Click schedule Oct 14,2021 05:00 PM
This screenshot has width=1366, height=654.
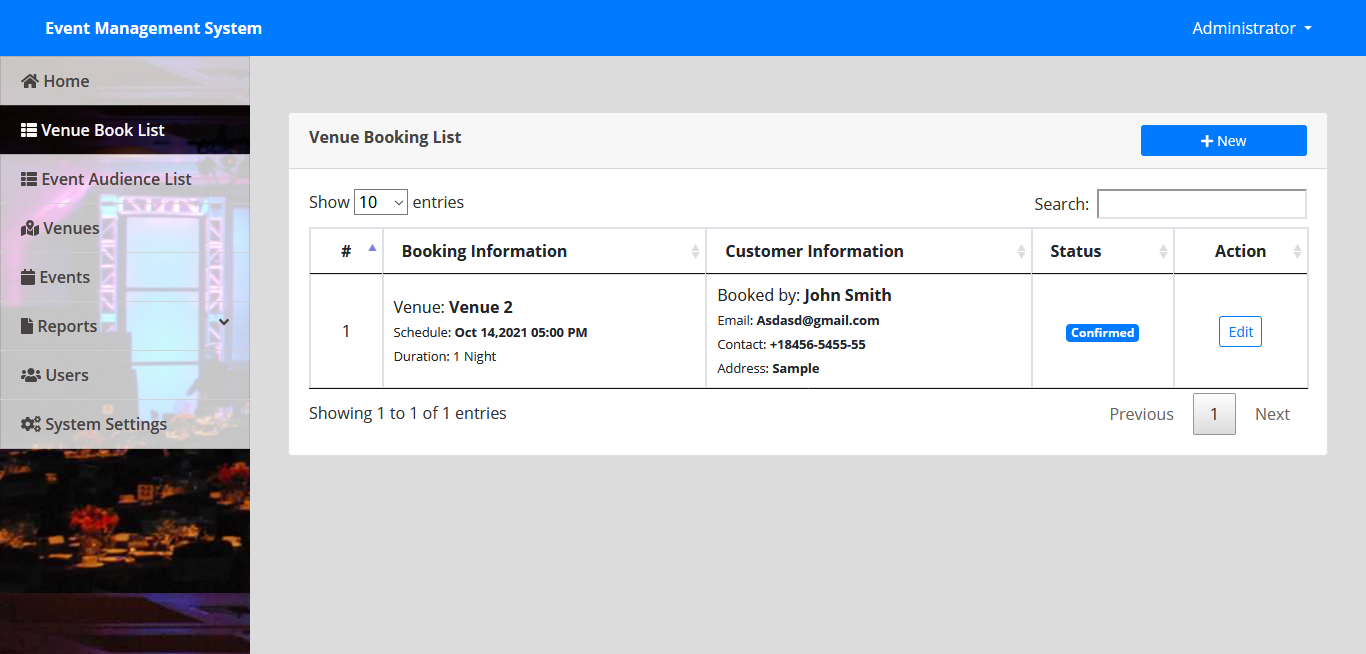pos(521,332)
